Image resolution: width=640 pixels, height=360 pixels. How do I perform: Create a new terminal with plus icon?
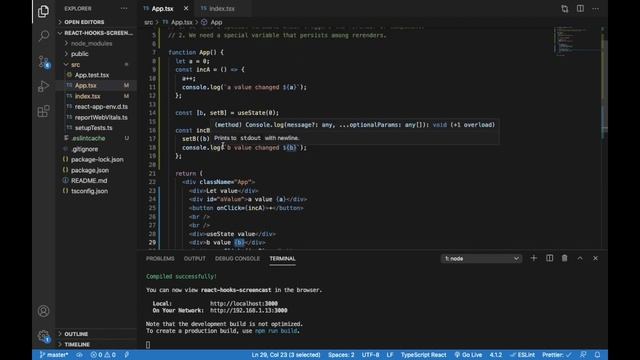[x=533, y=258]
